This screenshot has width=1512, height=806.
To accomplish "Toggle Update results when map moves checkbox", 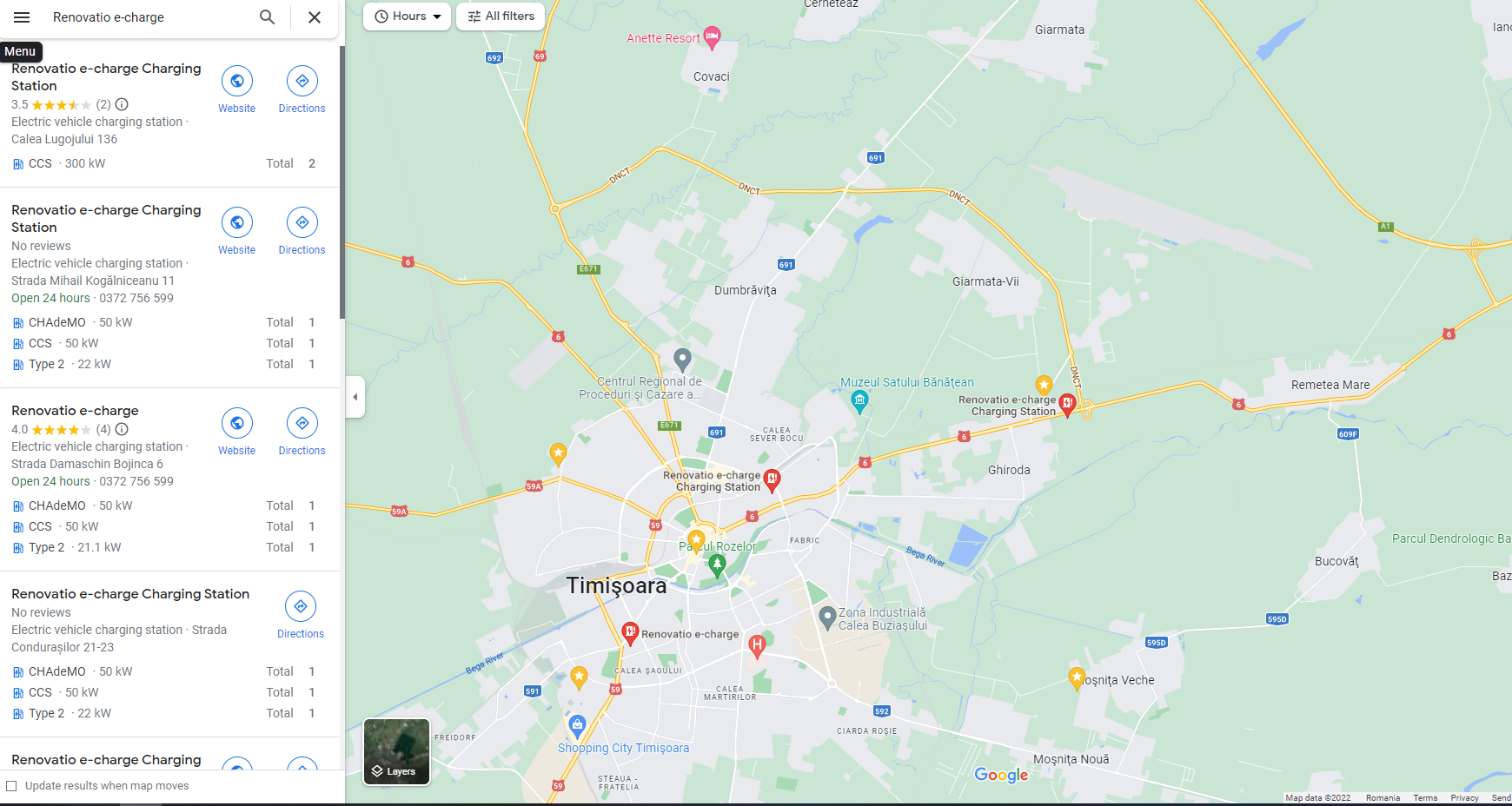I will (x=11, y=786).
